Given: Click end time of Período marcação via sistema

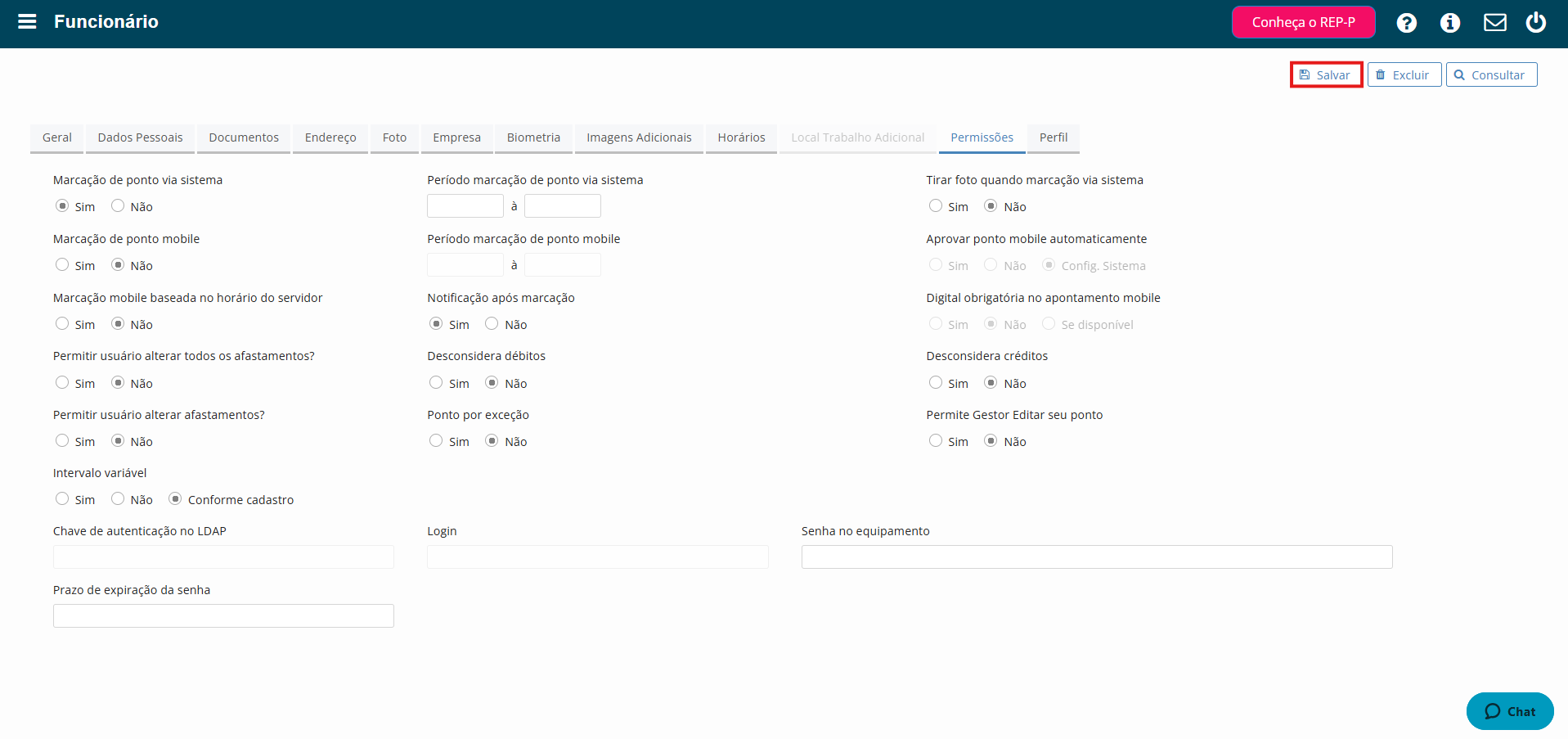Looking at the screenshot, I should pos(563,206).
